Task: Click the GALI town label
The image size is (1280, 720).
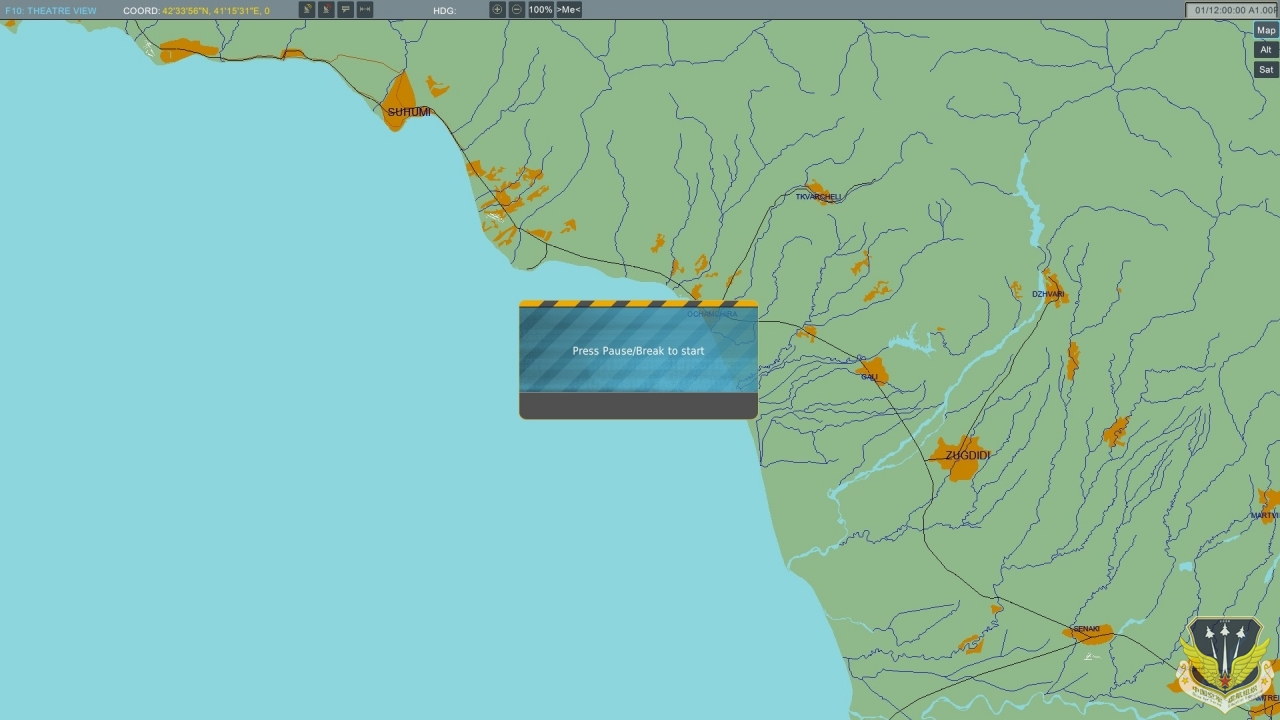Action: pos(869,377)
